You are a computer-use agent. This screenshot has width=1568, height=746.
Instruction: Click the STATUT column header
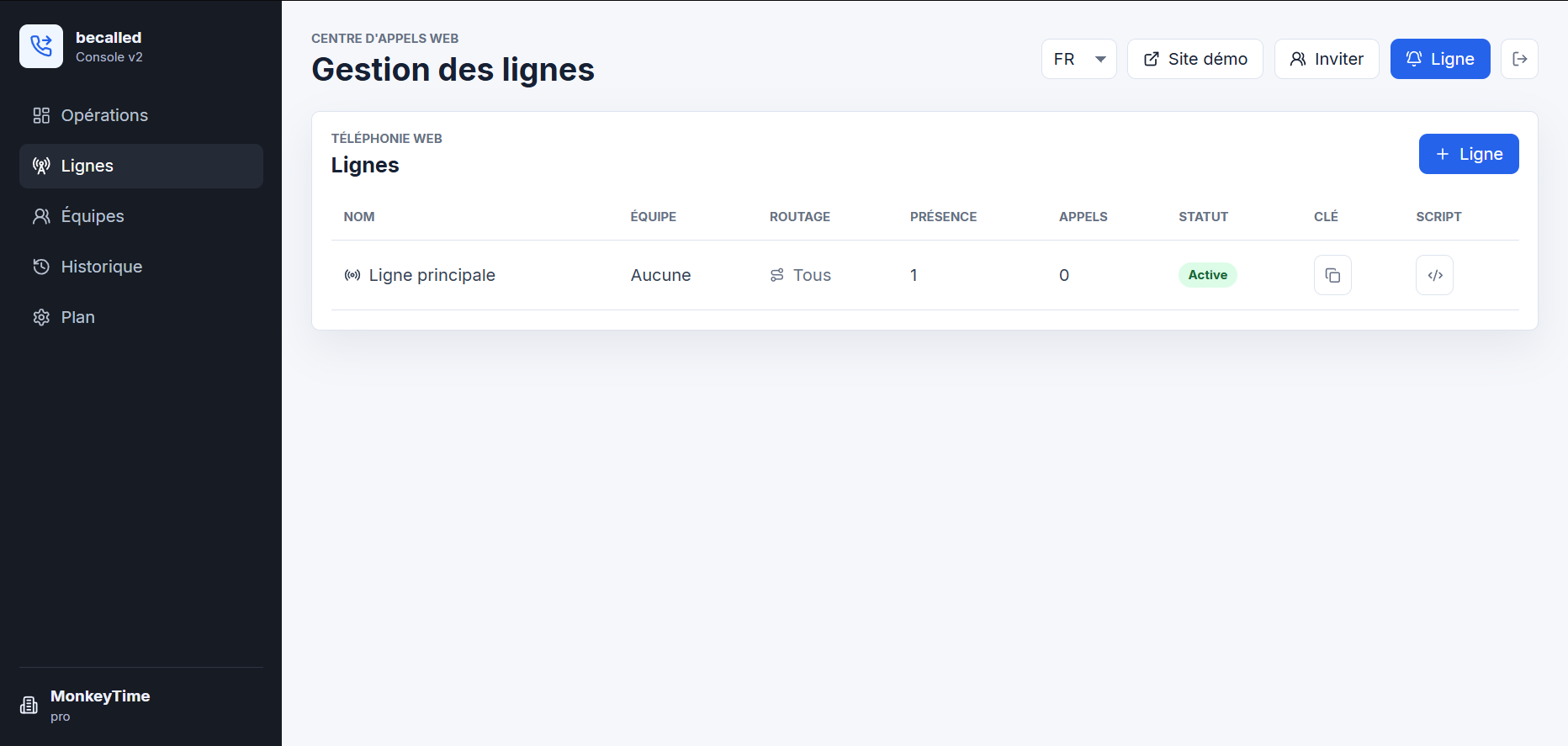(x=1203, y=217)
